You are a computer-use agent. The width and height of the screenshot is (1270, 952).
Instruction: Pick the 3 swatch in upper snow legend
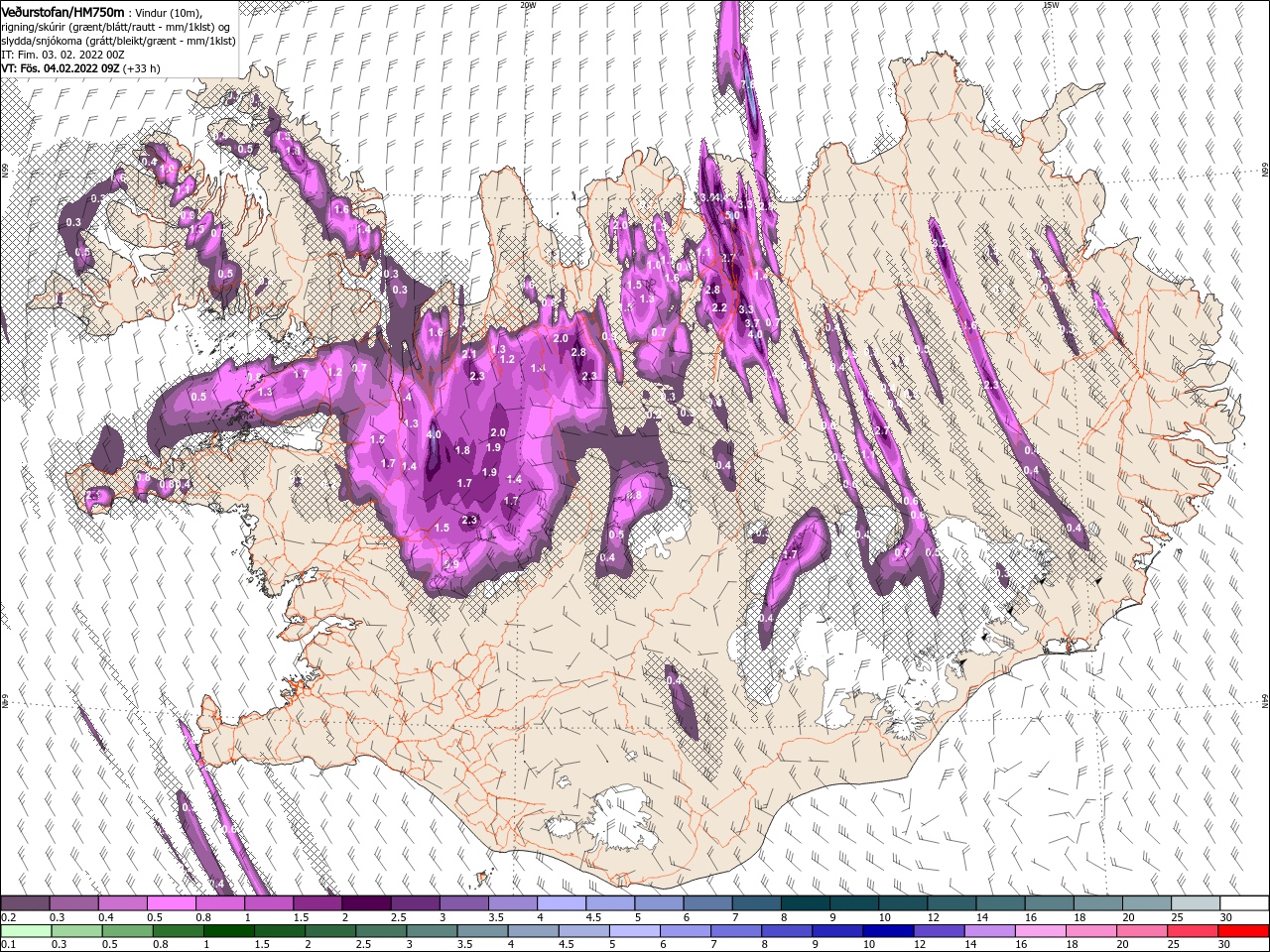(x=463, y=903)
